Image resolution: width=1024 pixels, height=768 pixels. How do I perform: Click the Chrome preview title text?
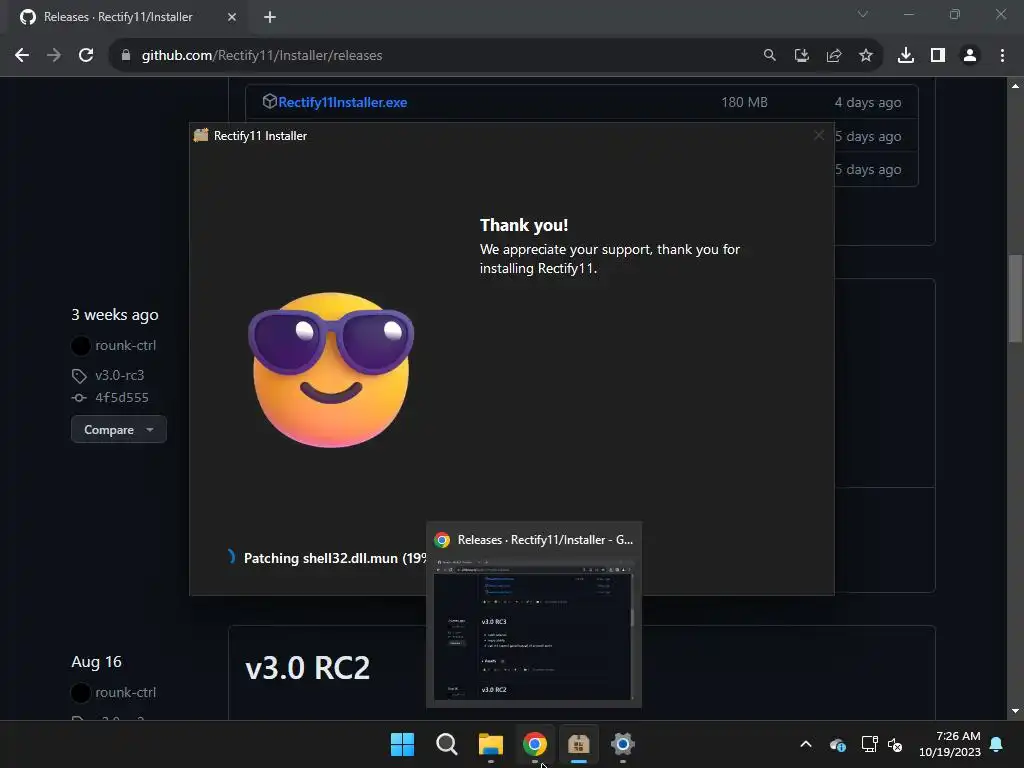pos(545,540)
